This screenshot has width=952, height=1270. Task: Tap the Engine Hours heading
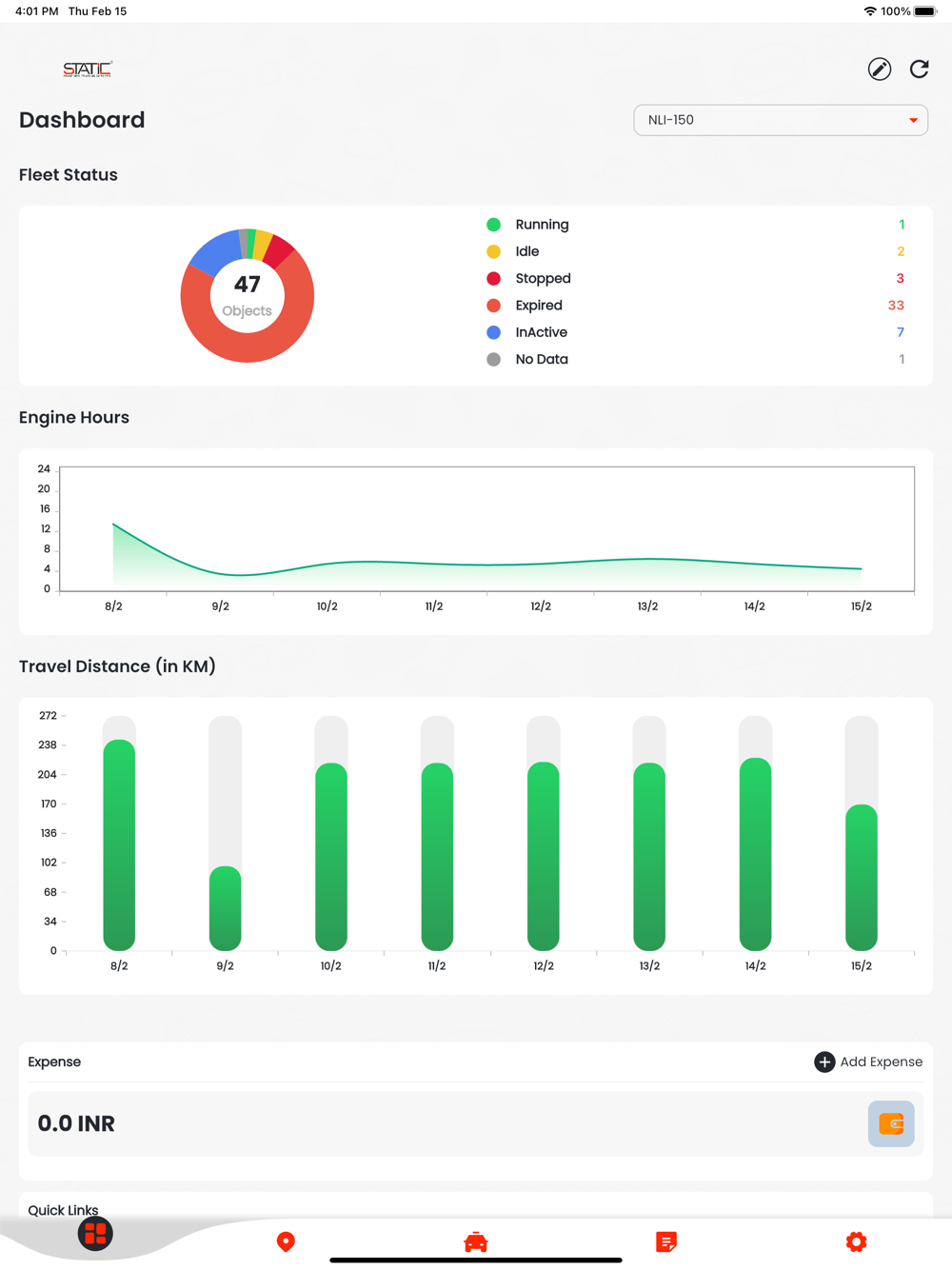pos(74,417)
